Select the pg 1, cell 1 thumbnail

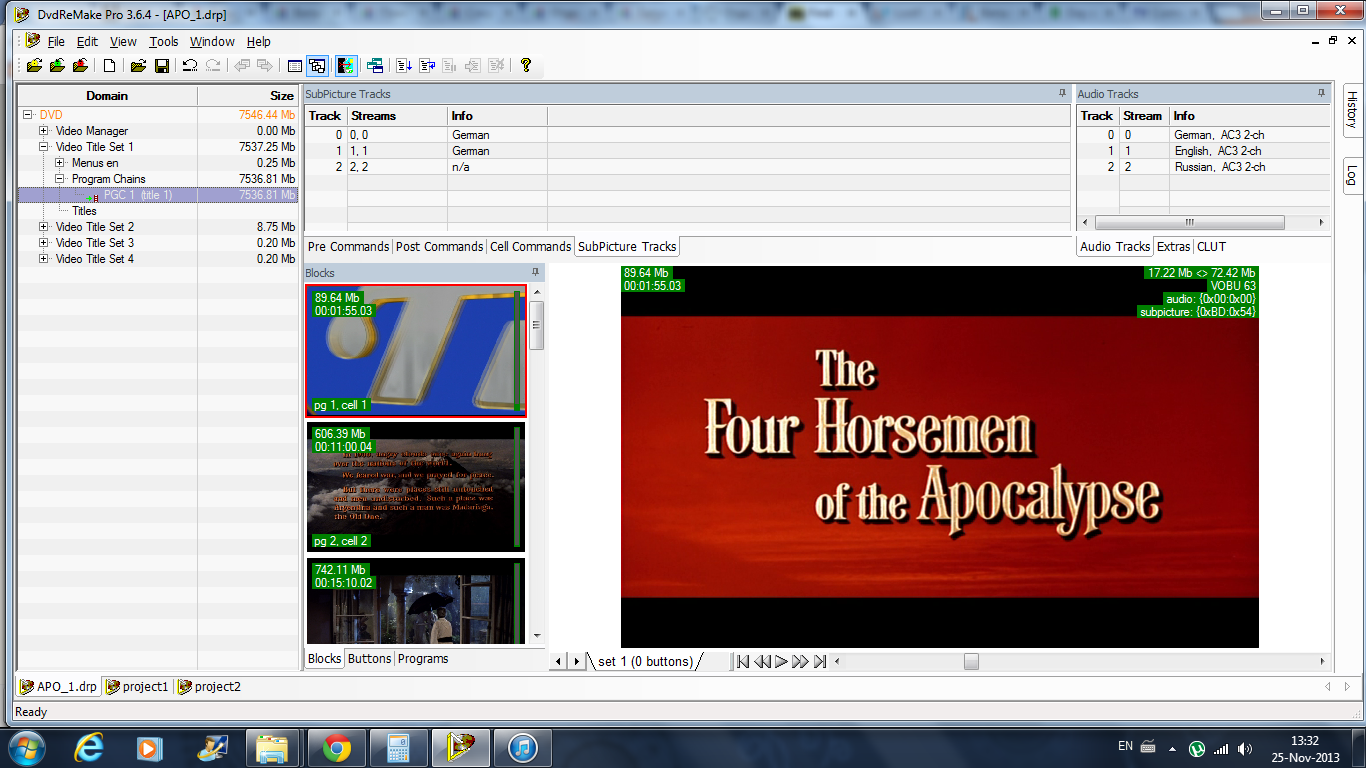(416, 351)
